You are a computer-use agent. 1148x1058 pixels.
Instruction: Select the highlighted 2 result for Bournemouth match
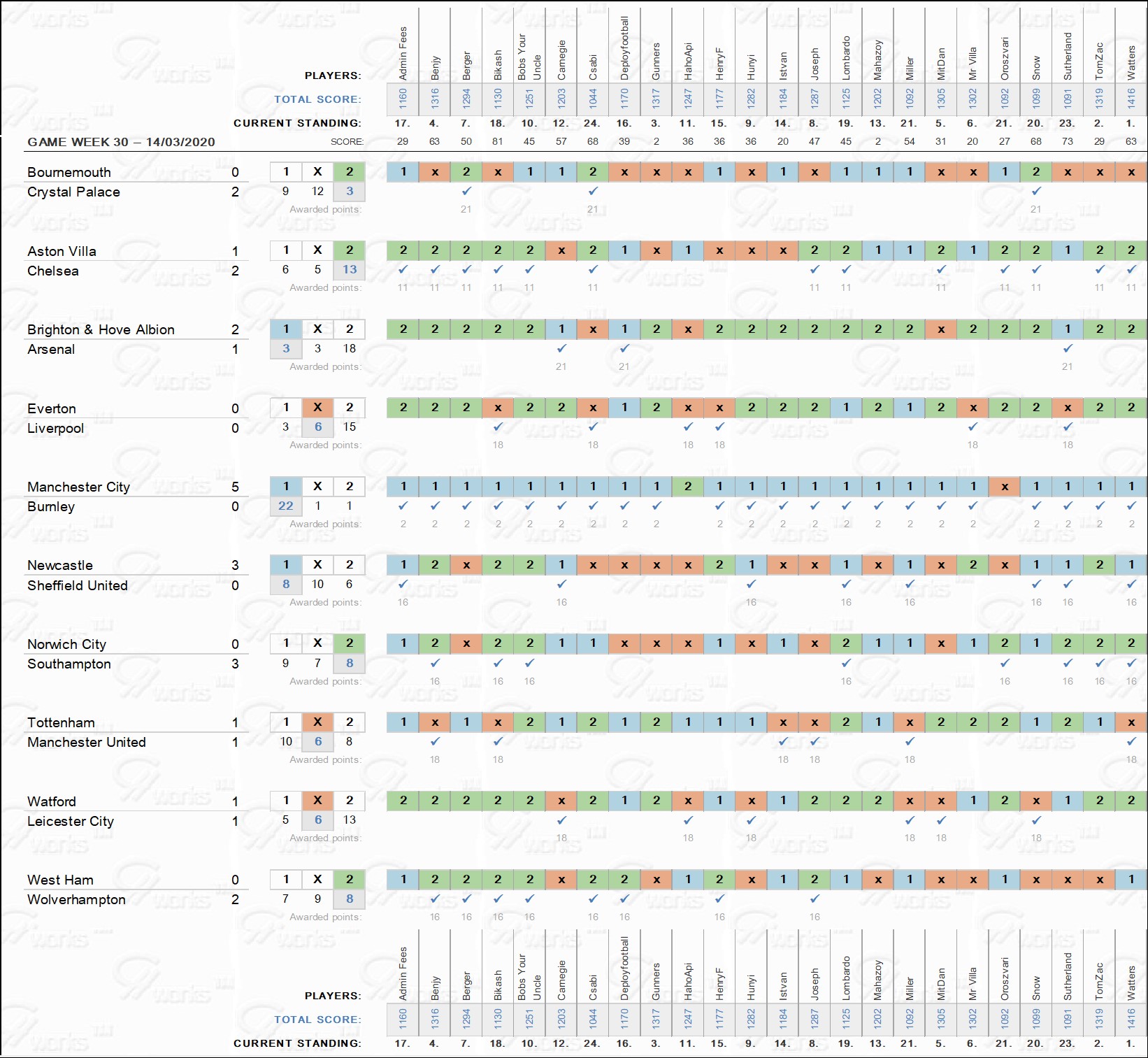click(350, 172)
